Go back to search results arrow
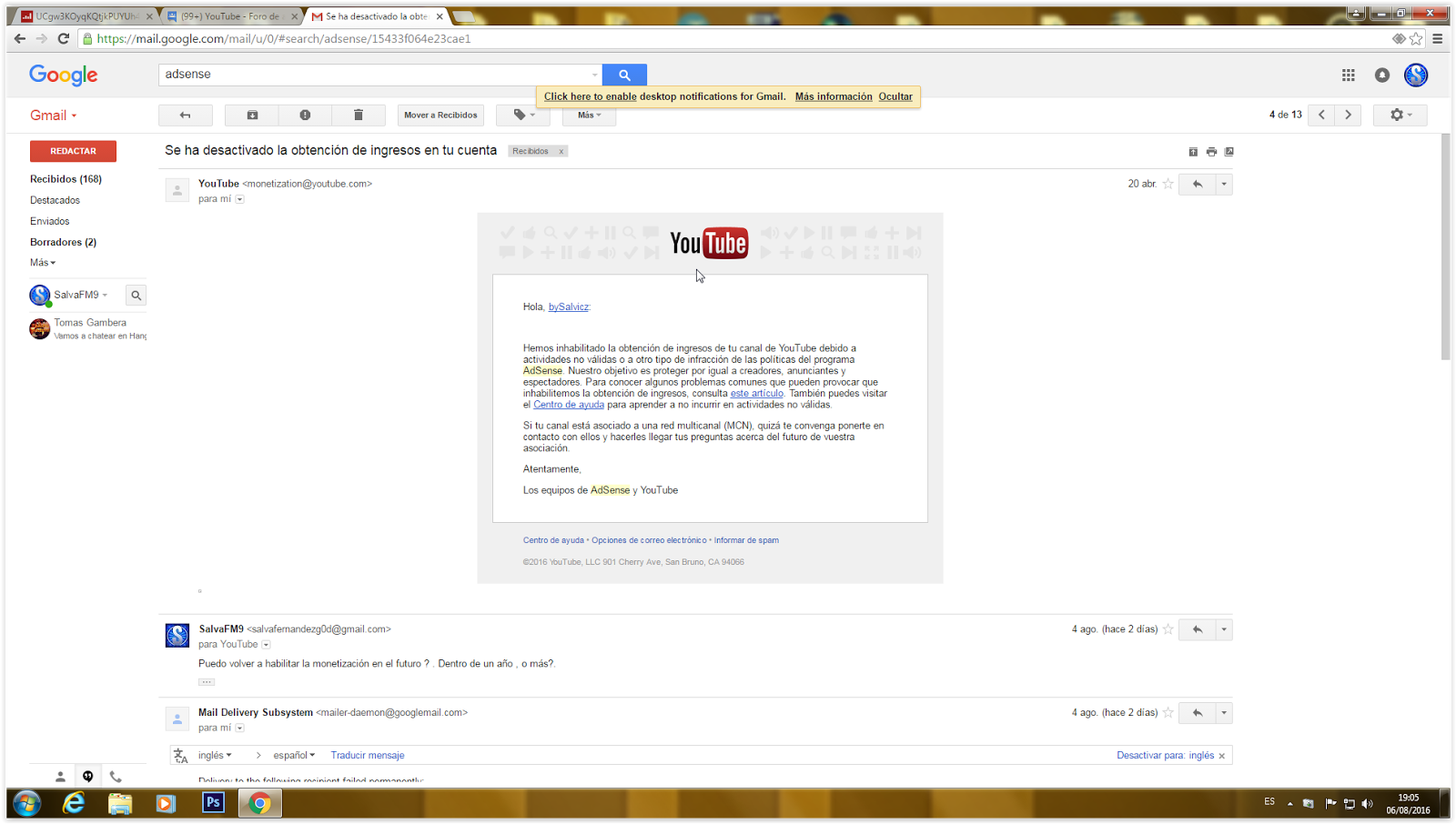 (x=185, y=115)
